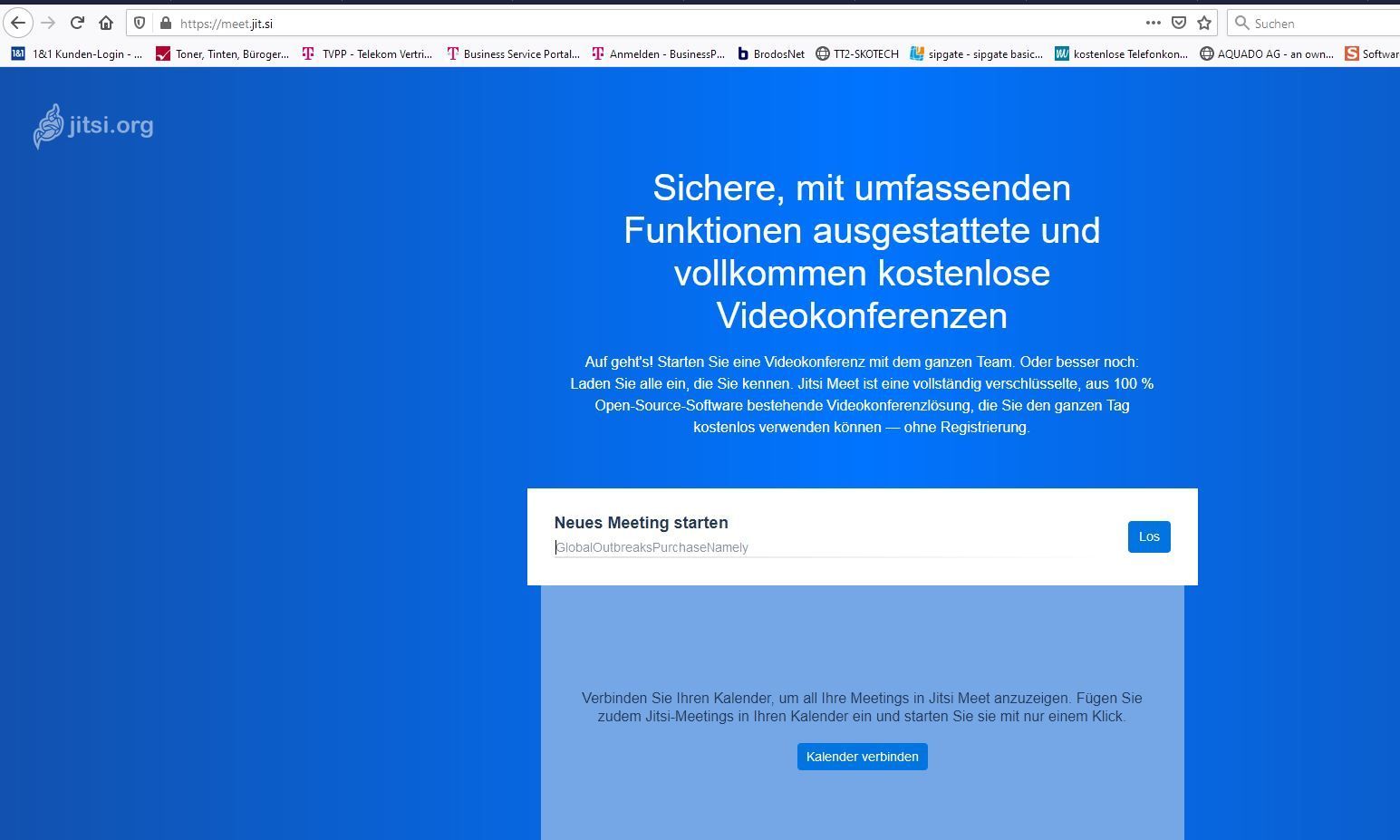
Task: Start meeting with the Los button
Action: click(1149, 536)
